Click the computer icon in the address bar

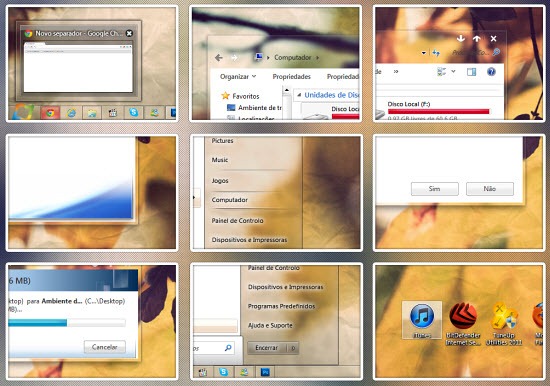click(x=259, y=57)
